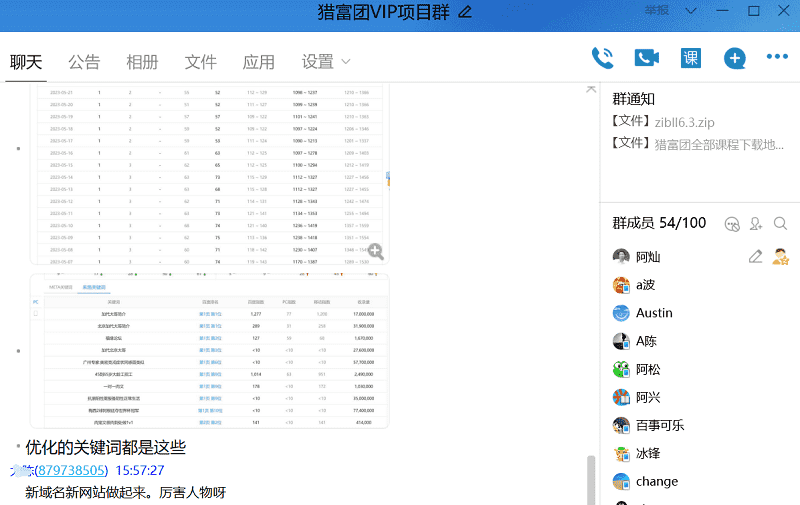Open the zibll6.3.zip file notice

[684, 122]
